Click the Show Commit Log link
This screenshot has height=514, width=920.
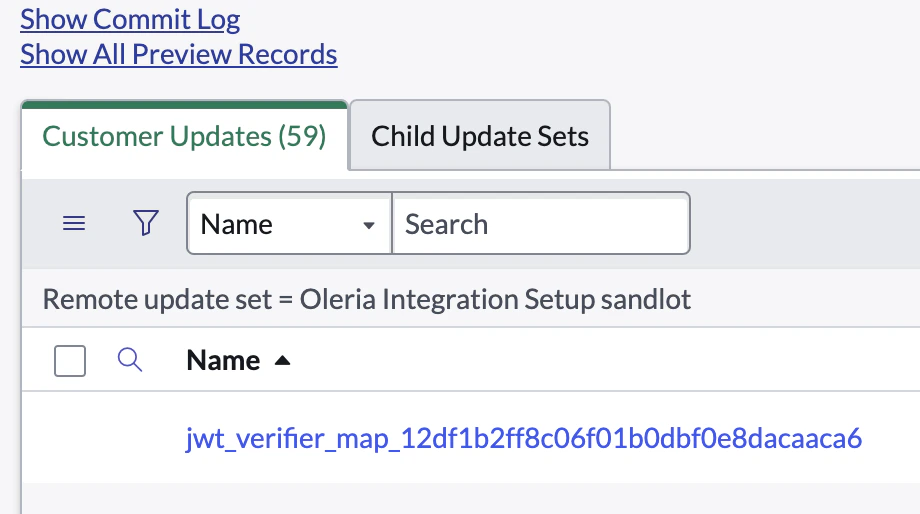click(130, 19)
